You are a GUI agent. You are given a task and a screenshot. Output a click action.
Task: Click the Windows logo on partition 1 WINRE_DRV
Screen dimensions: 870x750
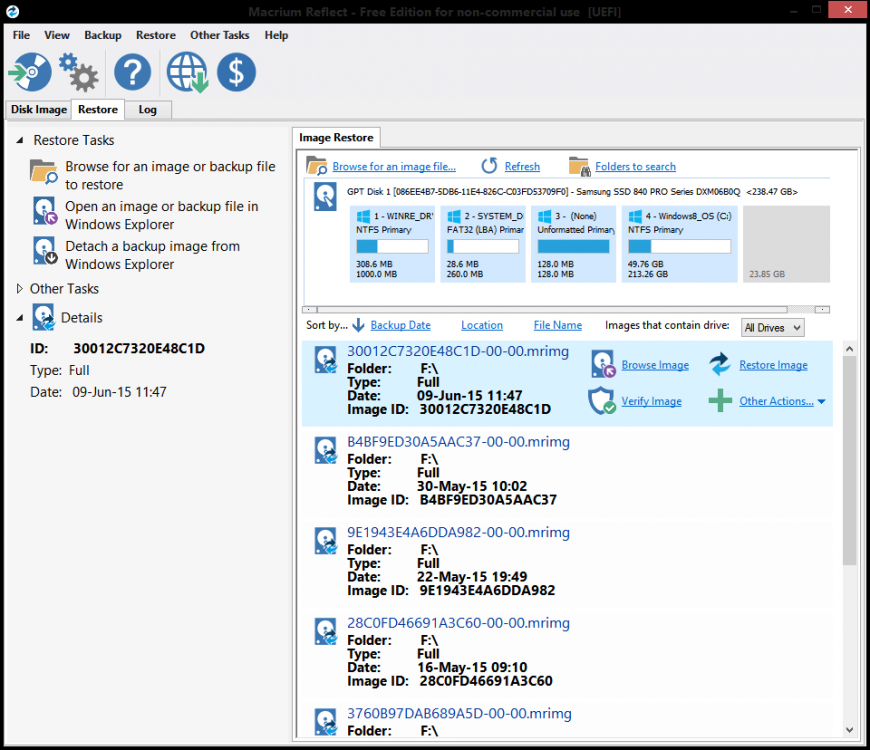coord(363,216)
